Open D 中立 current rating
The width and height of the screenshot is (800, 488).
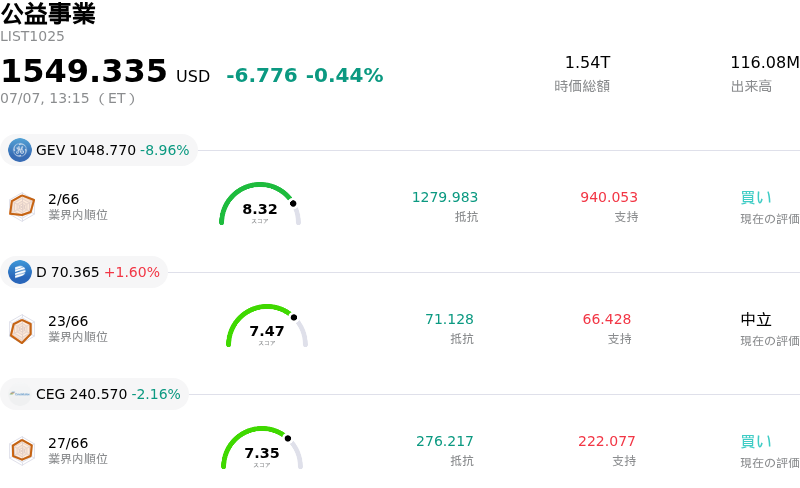(756, 320)
